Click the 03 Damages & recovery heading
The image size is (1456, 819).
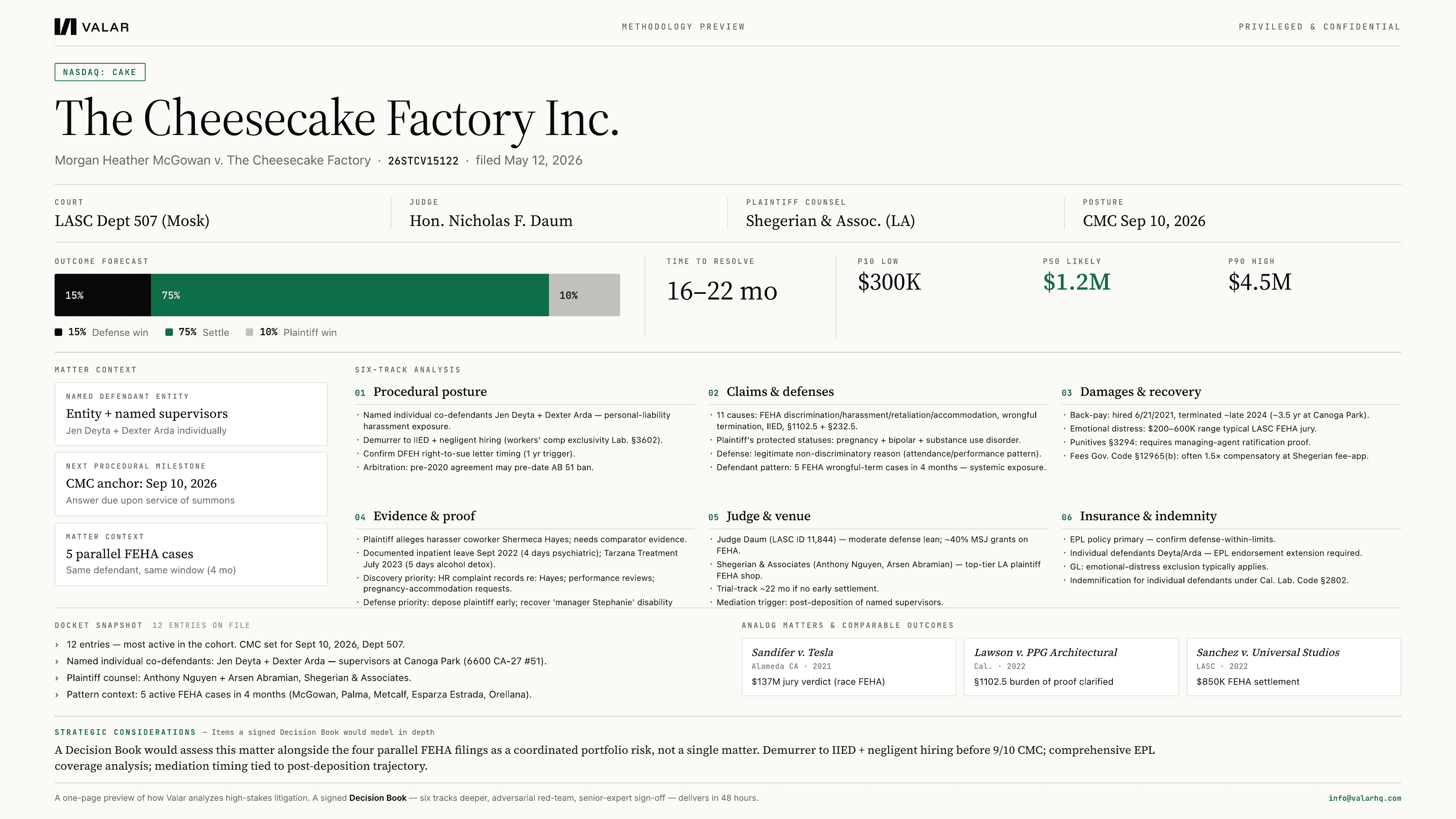1131,392
